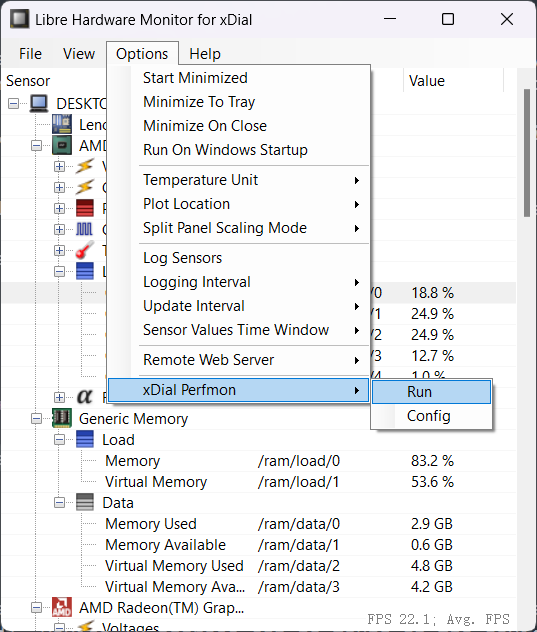537x632 pixels.
Task: Close the Options menu
Action: (x=142, y=54)
